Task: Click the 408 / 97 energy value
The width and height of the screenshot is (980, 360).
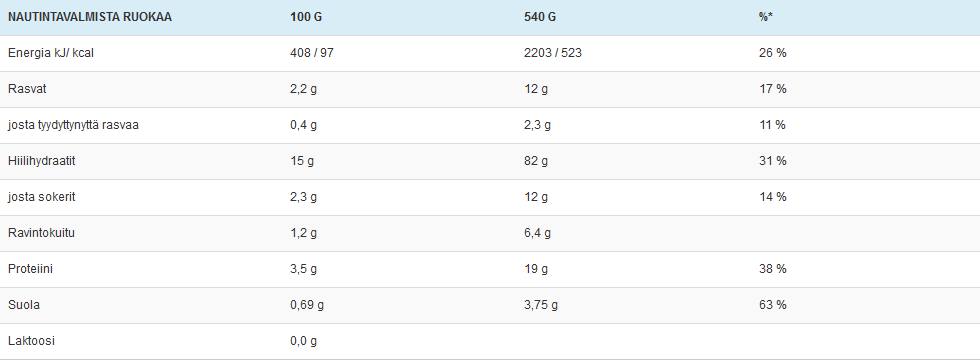Action: click(312, 53)
